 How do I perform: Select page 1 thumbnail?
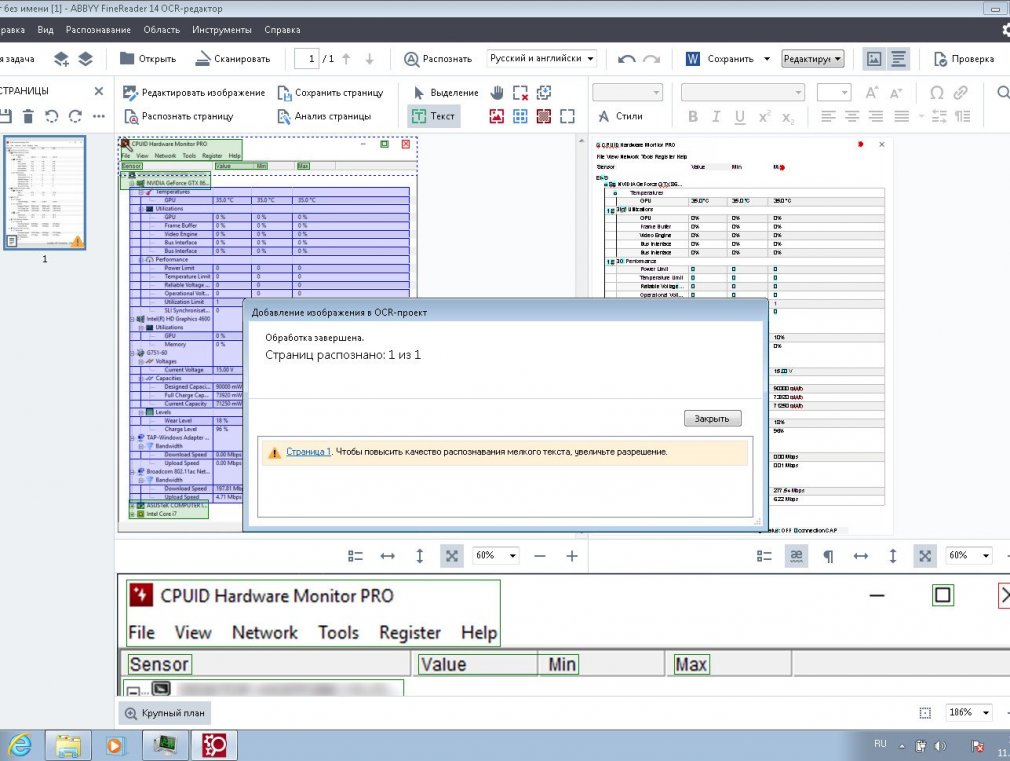click(x=44, y=193)
